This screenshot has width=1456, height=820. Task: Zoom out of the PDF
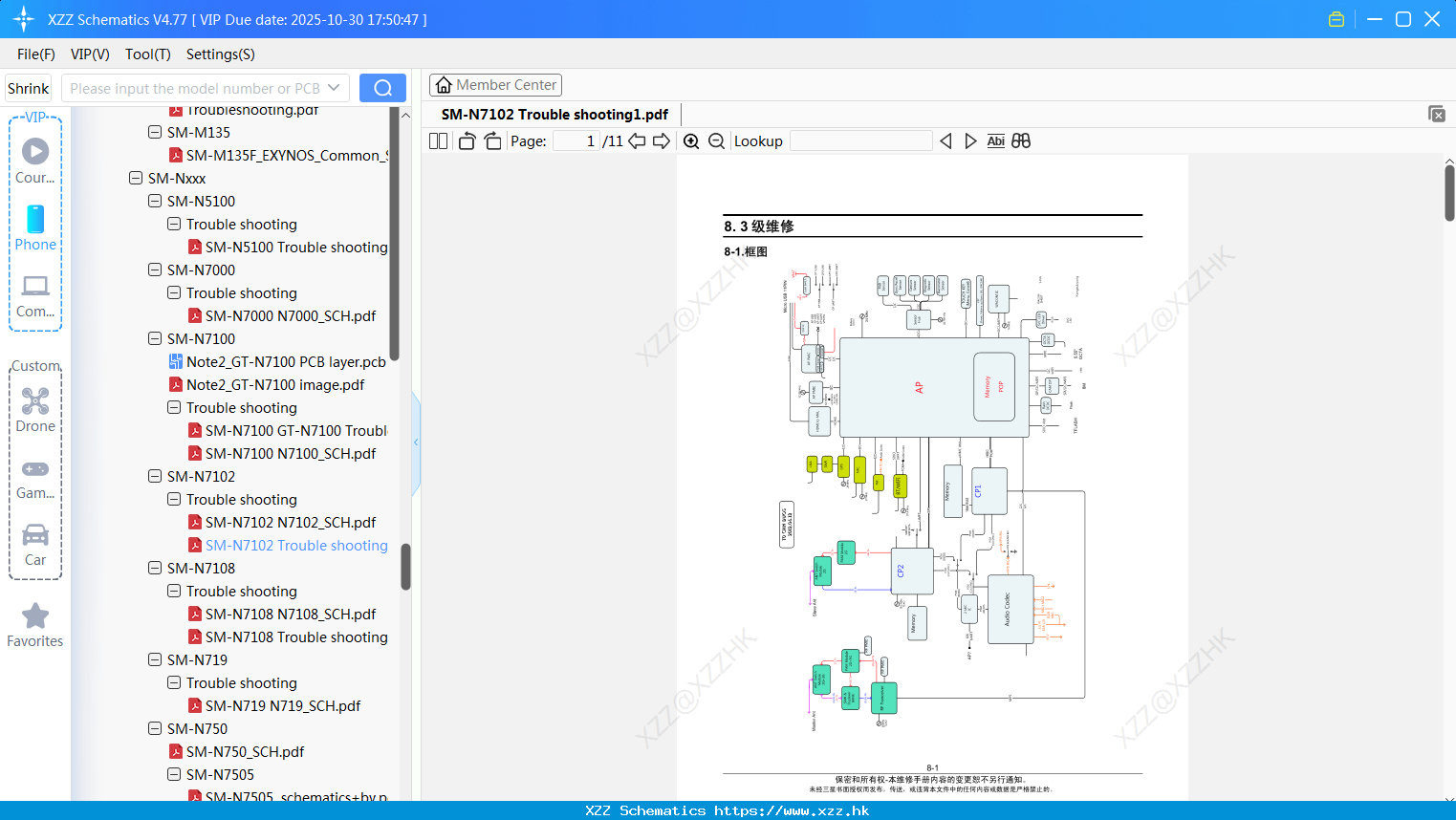point(716,140)
